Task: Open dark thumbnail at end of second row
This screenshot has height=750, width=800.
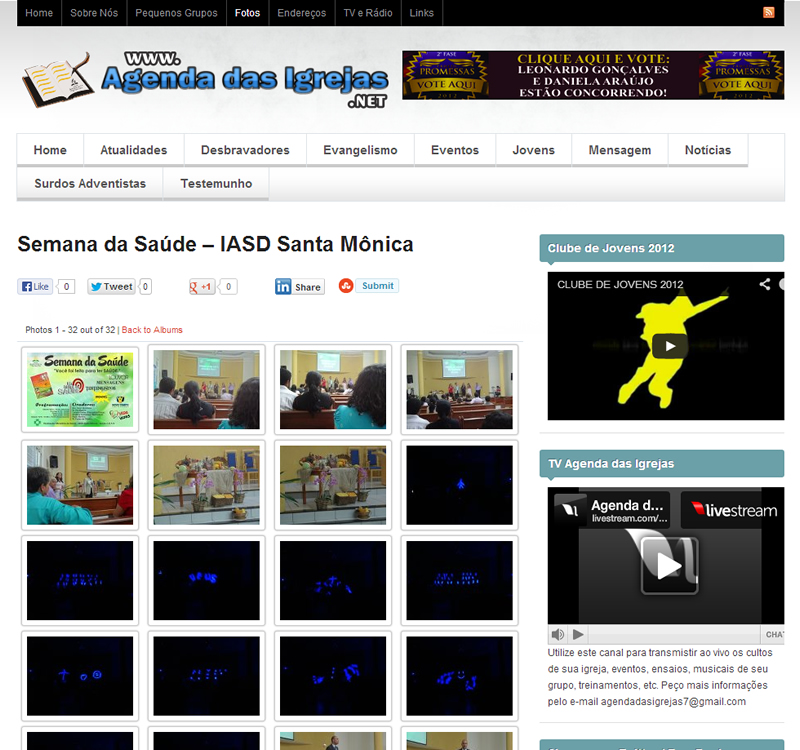Action: 460,485
